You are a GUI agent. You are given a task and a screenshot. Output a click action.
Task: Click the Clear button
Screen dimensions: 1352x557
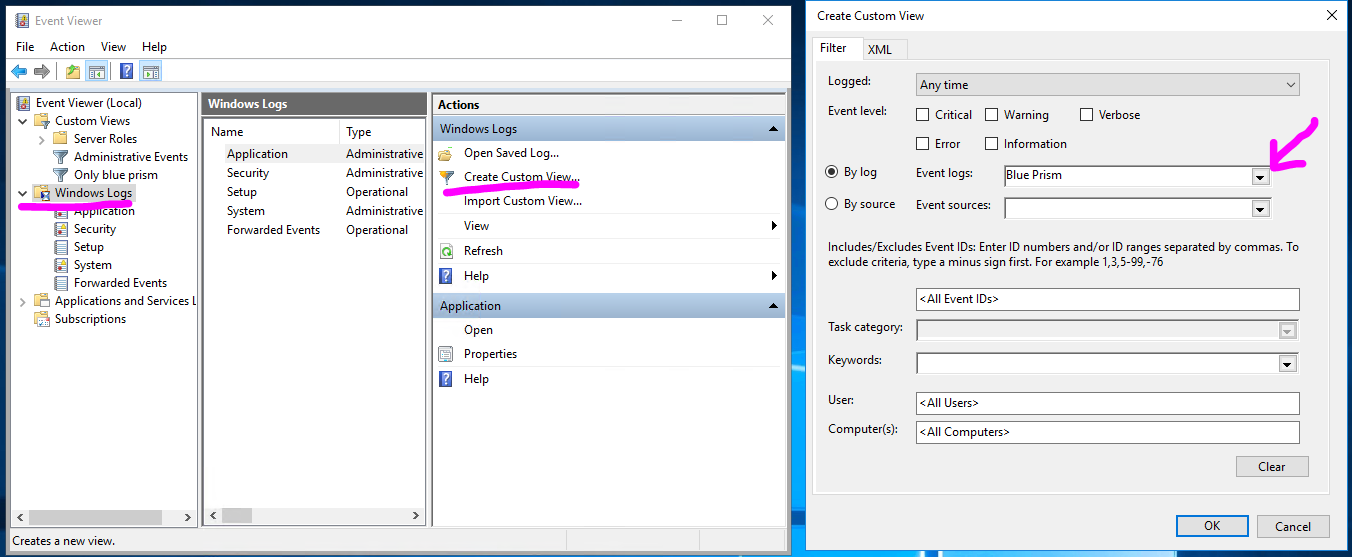(x=1272, y=467)
